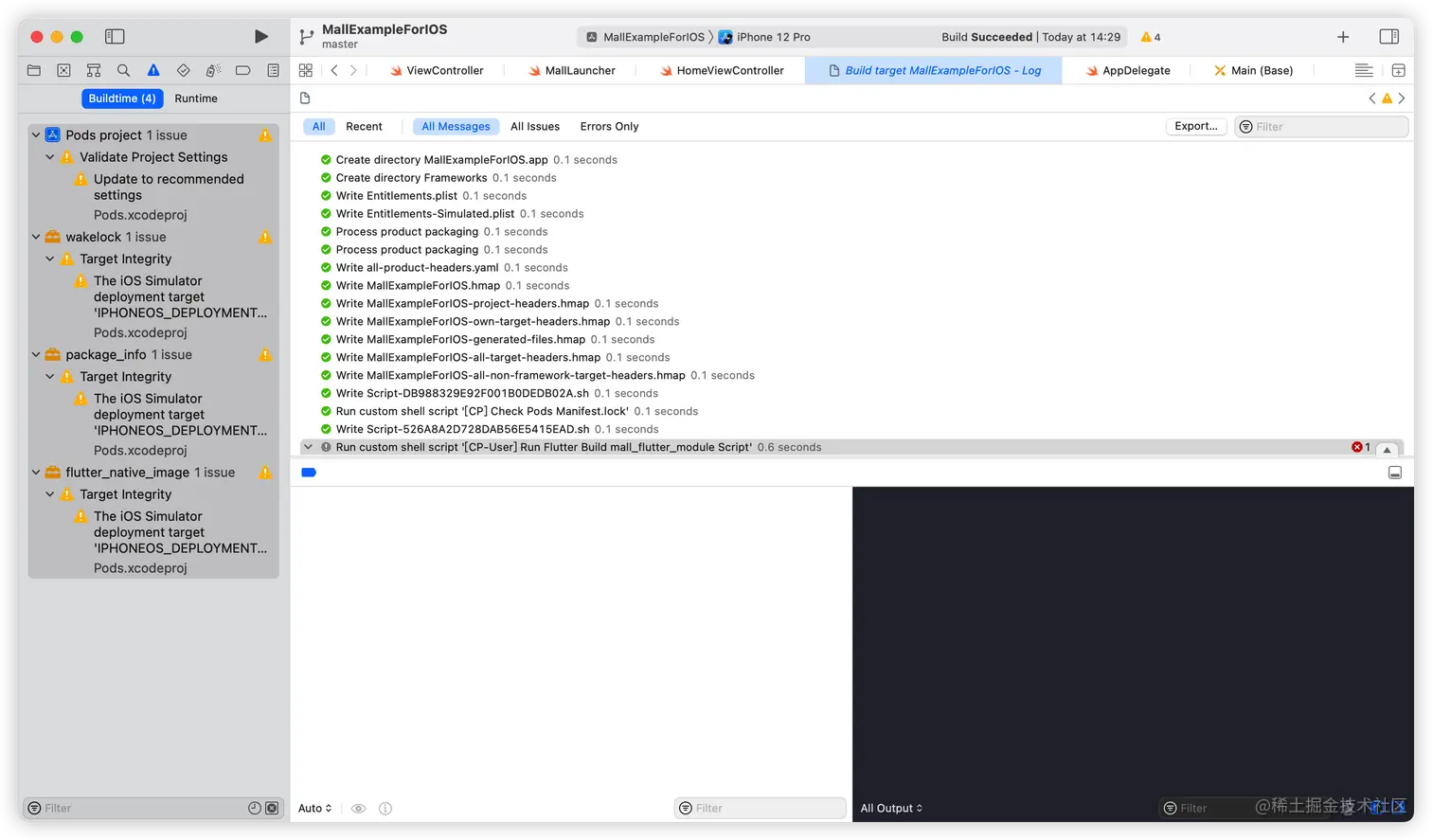Click the variable info icon in debug area
This screenshot has width=1432, height=840.
385,808
